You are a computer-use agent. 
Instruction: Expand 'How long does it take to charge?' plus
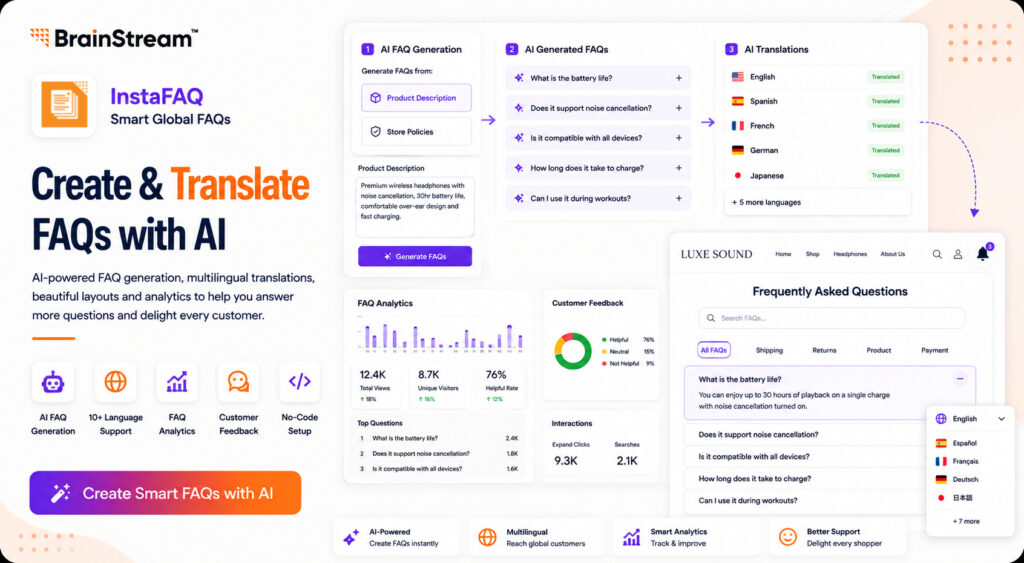[x=679, y=168]
